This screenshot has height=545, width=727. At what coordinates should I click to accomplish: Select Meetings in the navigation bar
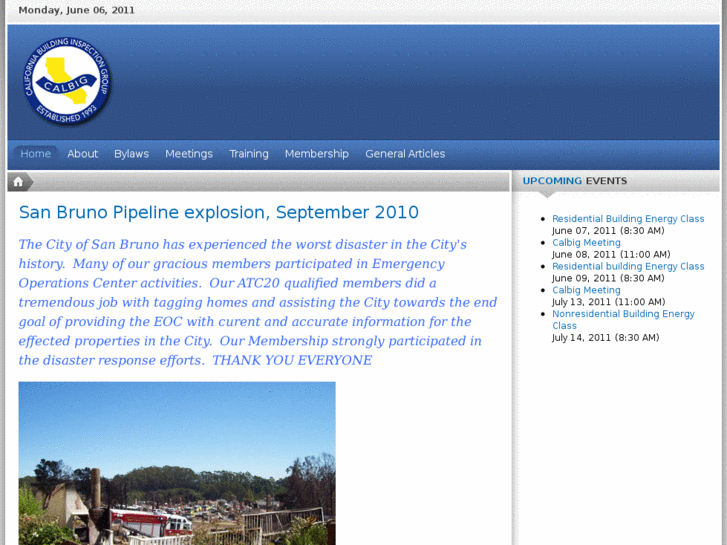[x=189, y=154]
